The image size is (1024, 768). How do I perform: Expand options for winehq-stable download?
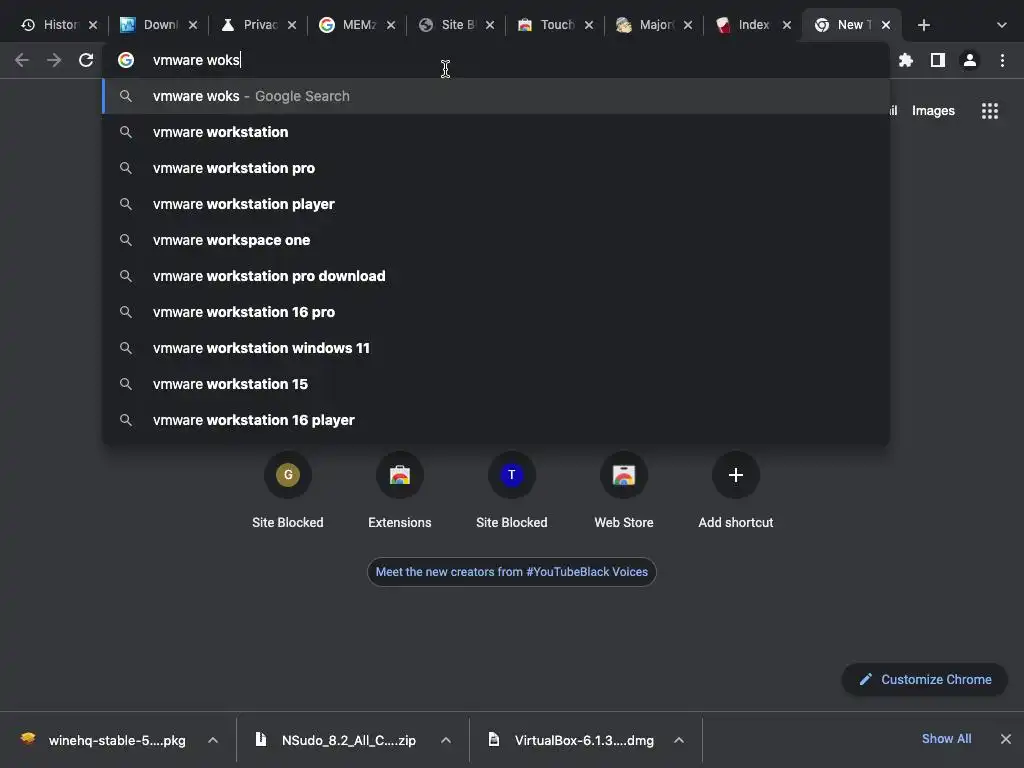click(x=213, y=740)
